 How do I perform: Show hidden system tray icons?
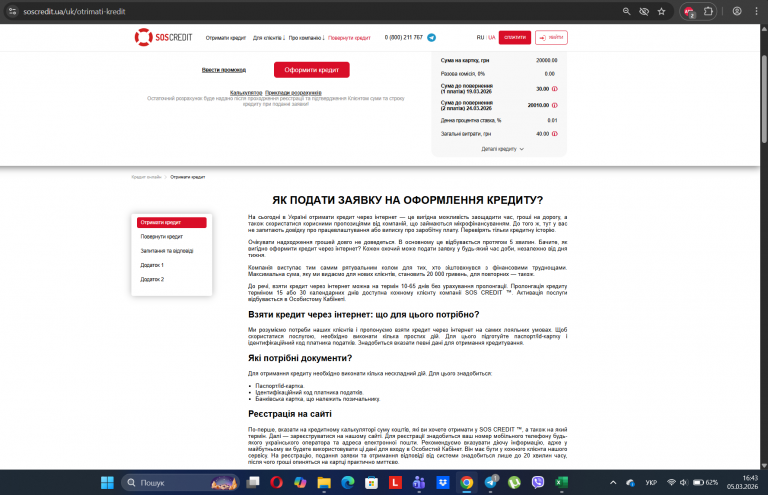613,483
